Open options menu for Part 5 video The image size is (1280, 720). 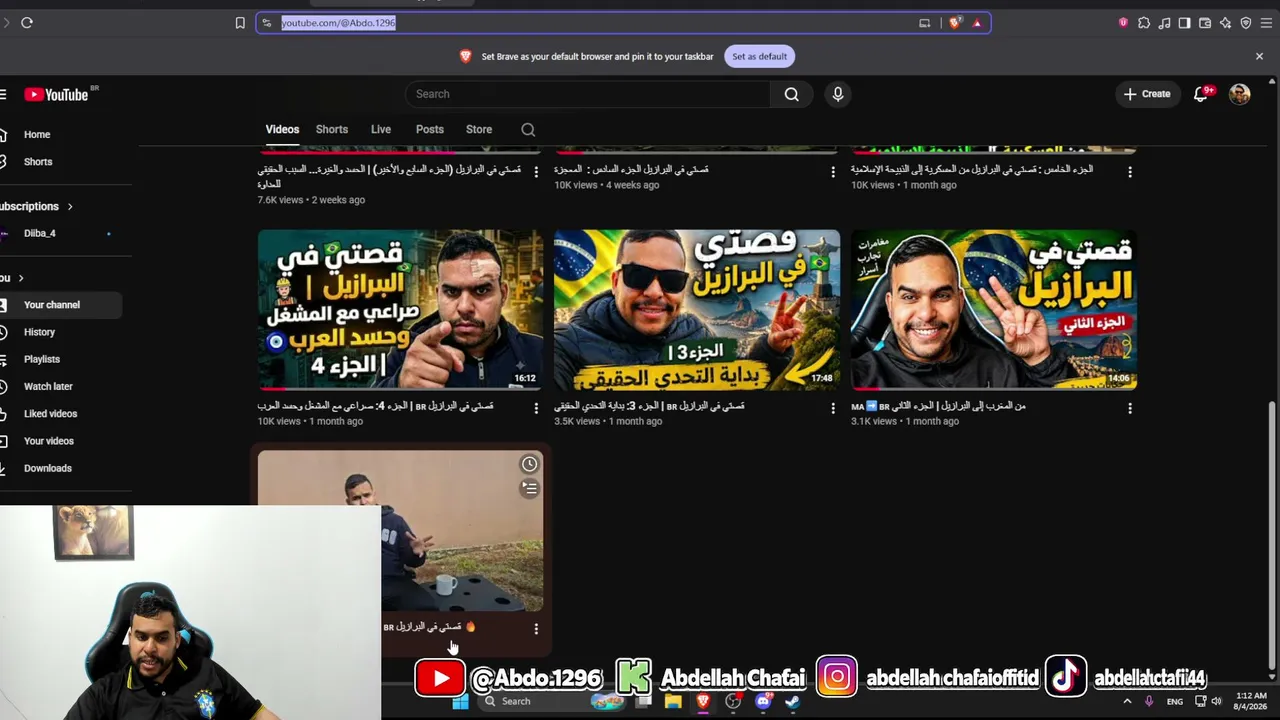click(1130, 172)
